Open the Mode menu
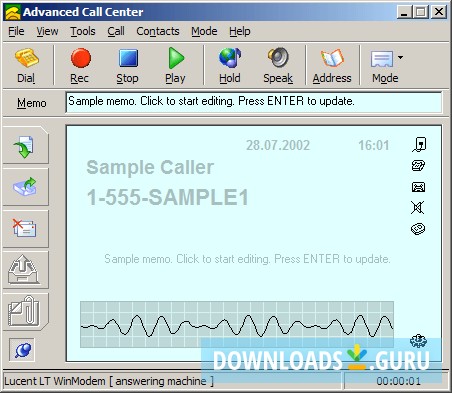 click(204, 31)
